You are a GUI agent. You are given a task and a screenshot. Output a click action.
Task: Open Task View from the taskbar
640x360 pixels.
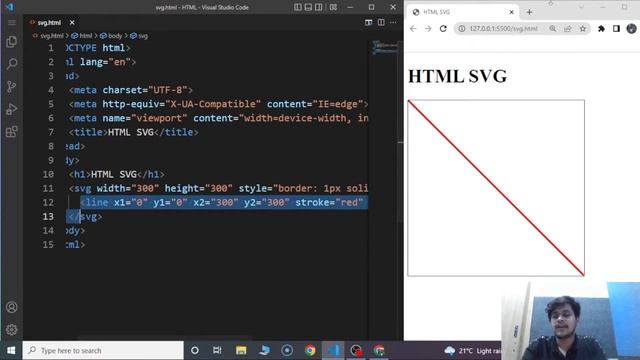click(x=217, y=351)
